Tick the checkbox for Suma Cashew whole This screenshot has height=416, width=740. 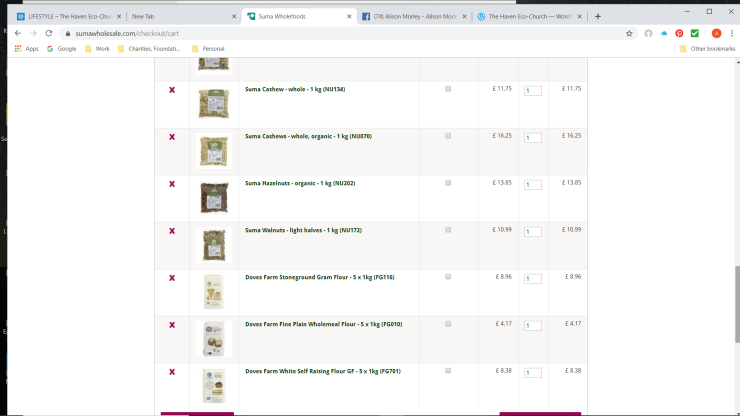pos(448,89)
